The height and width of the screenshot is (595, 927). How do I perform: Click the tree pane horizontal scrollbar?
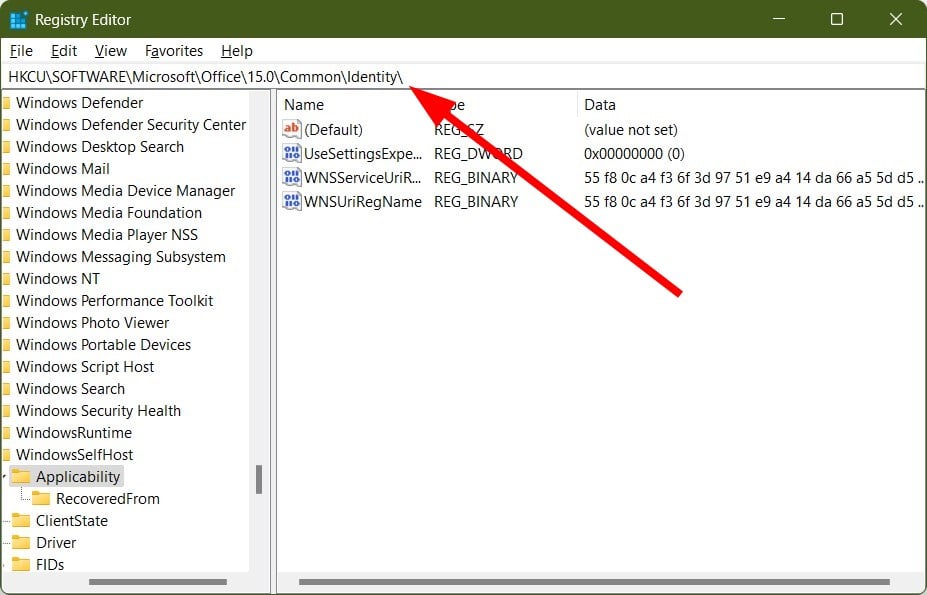coord(158,582)
